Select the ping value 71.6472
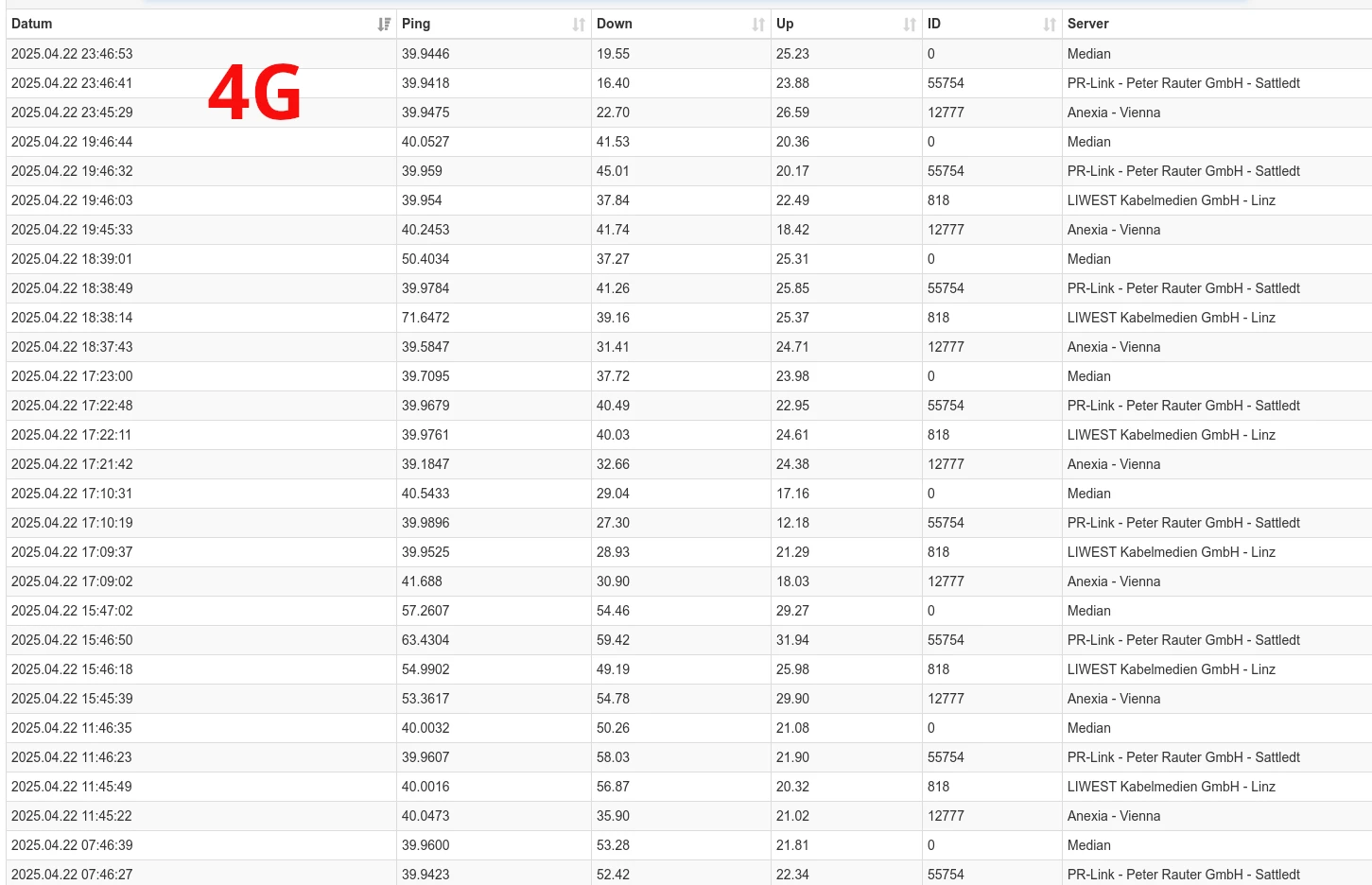Screen dimensions: 1372x885 tap(425, 318)
